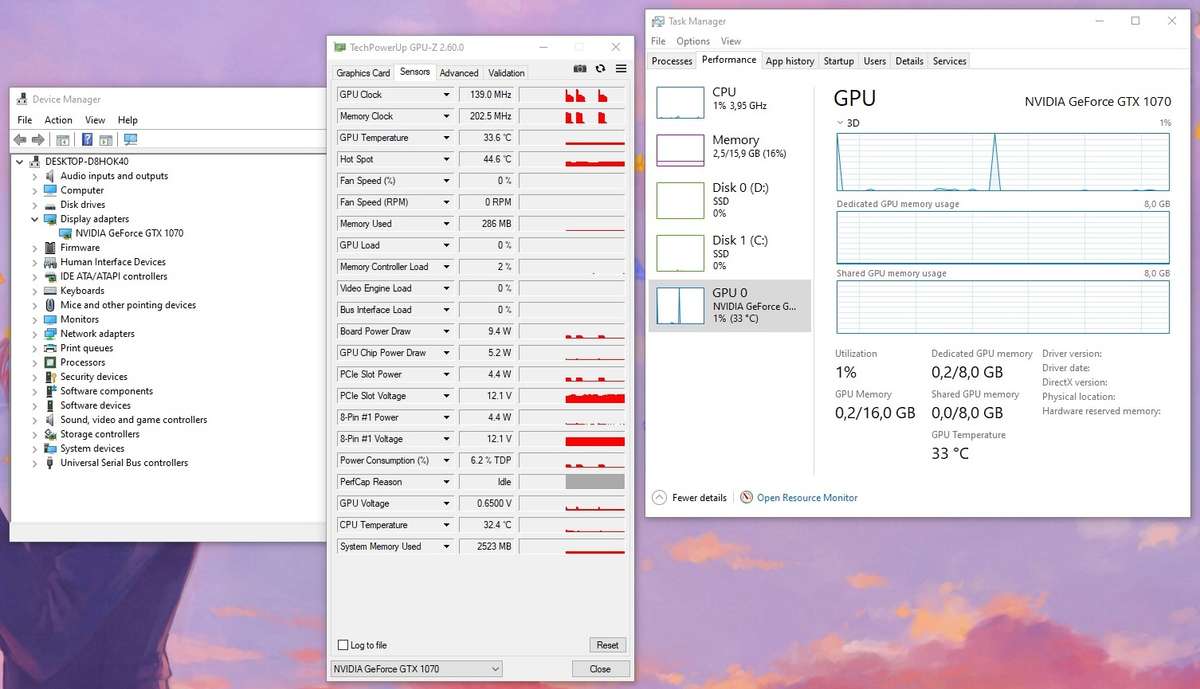The width and height of the screenshot is (1200, 689).
Task: Click the Properties icon in Device Manager toolbar
Action: [x=105, y=139]
